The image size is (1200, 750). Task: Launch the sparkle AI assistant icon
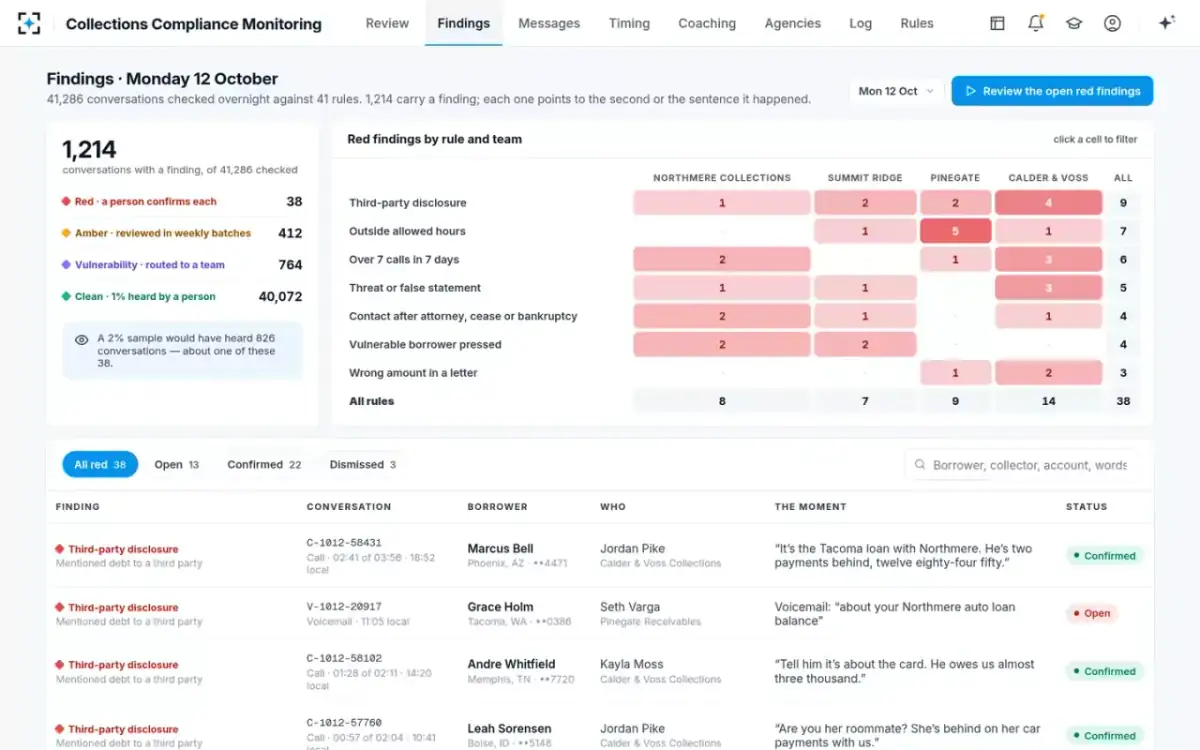coord(1166,23)
